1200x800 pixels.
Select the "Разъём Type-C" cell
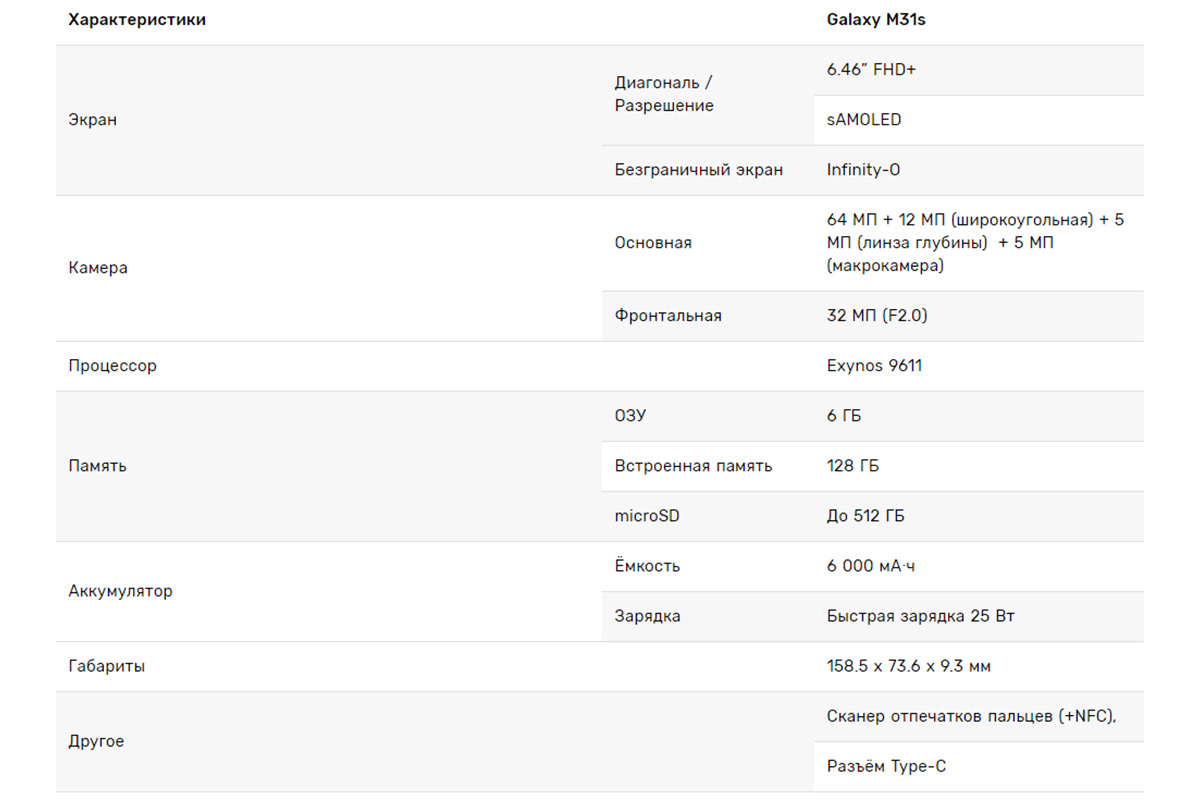coord(886,767)
